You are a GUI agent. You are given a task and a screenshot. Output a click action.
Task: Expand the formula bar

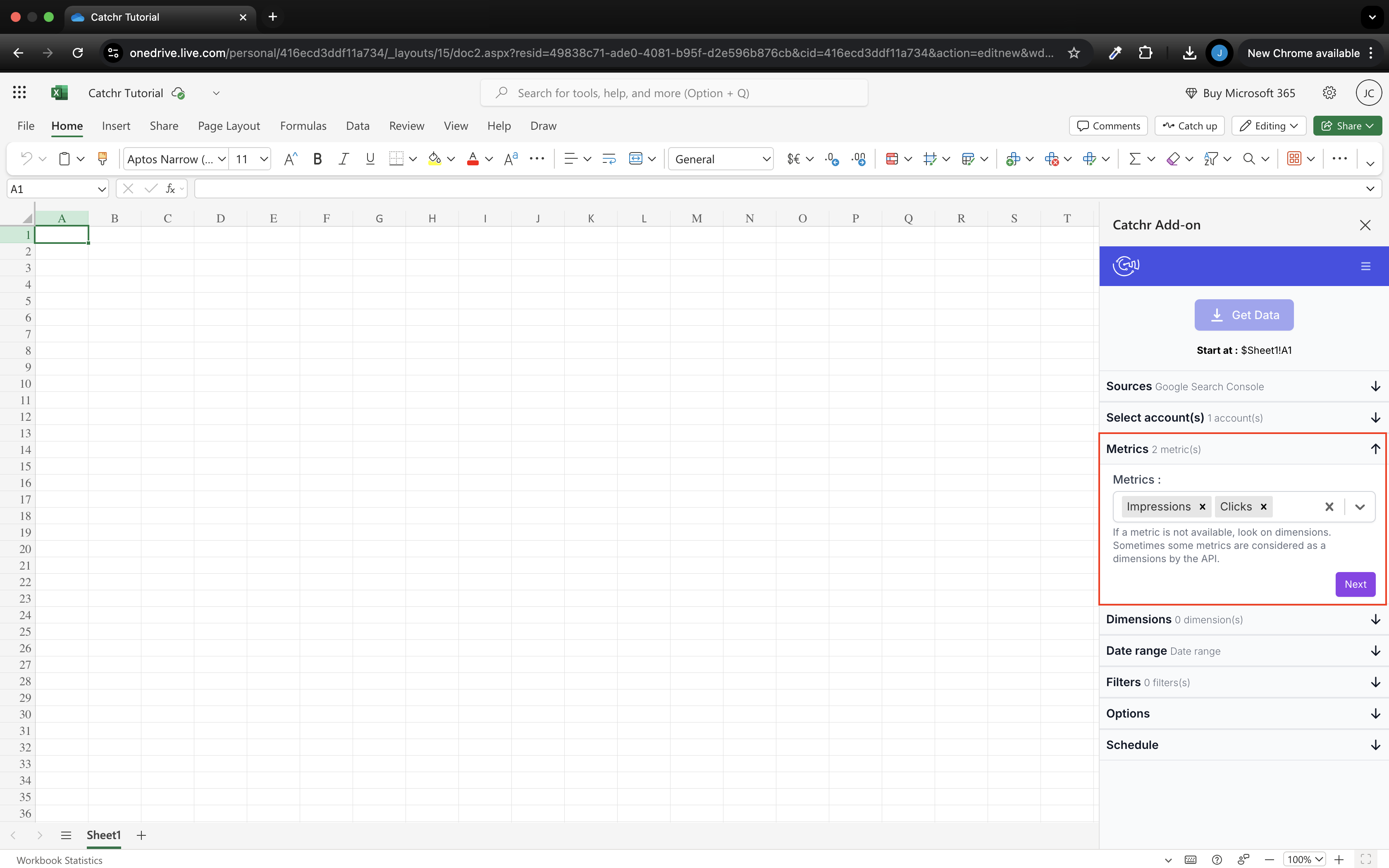point(1370,189)
